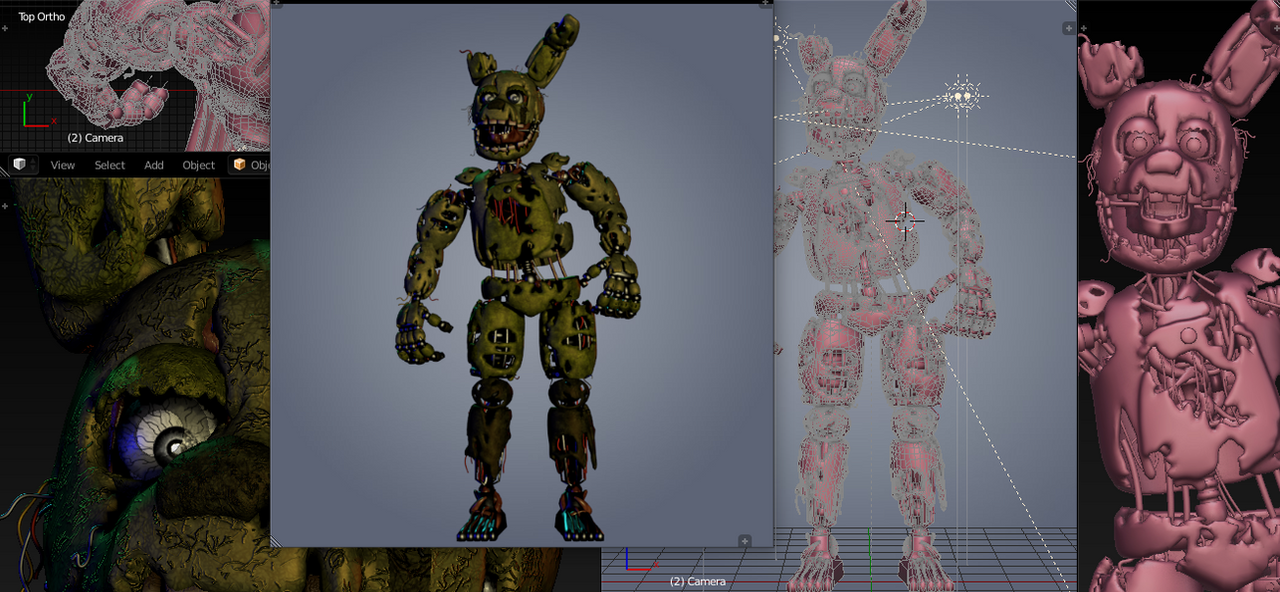1280x592 pixels.
Task: Click the 3D cursor crosshair in wireframe viewport
Action: [905, 220]
